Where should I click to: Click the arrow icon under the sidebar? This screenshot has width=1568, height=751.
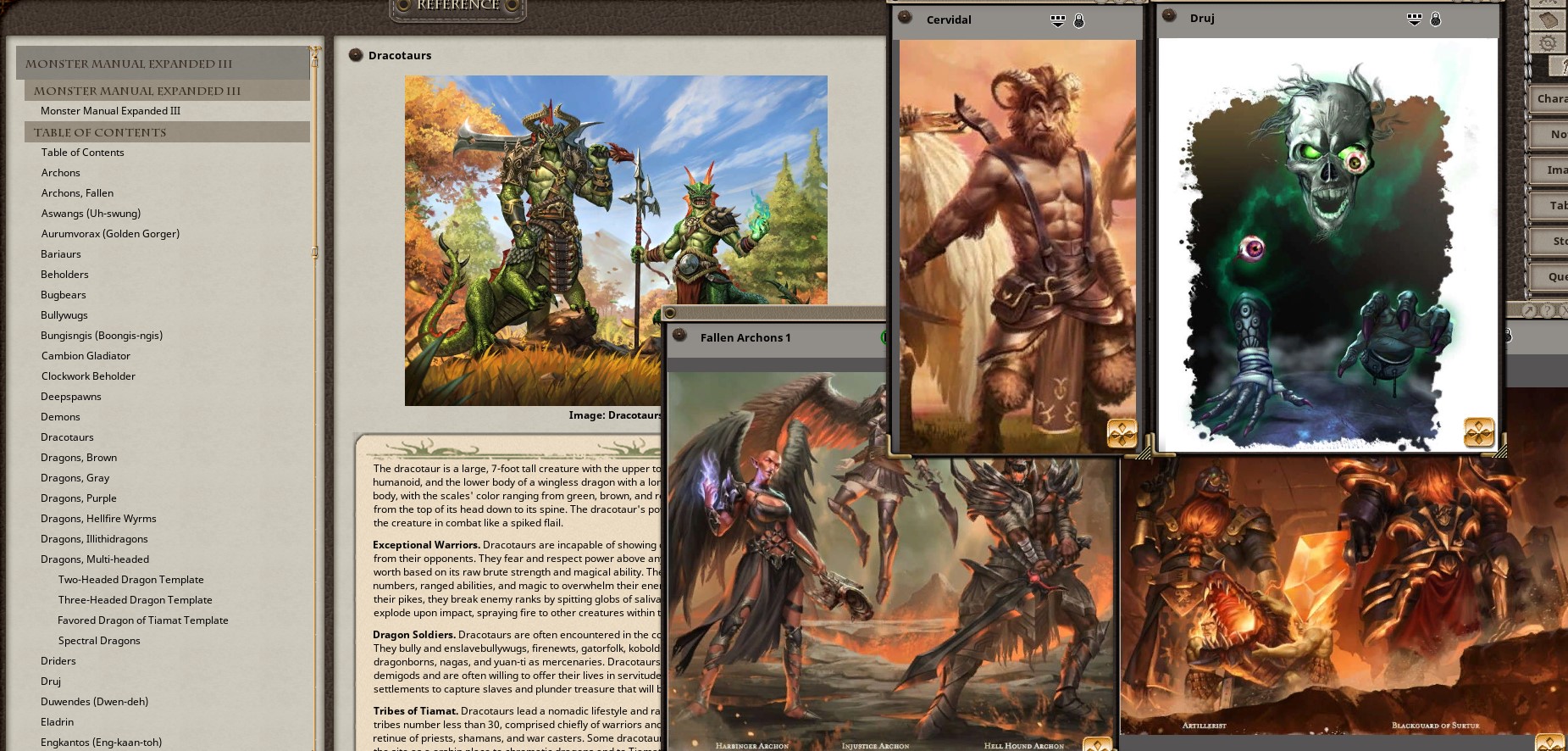coord(1529,311)
